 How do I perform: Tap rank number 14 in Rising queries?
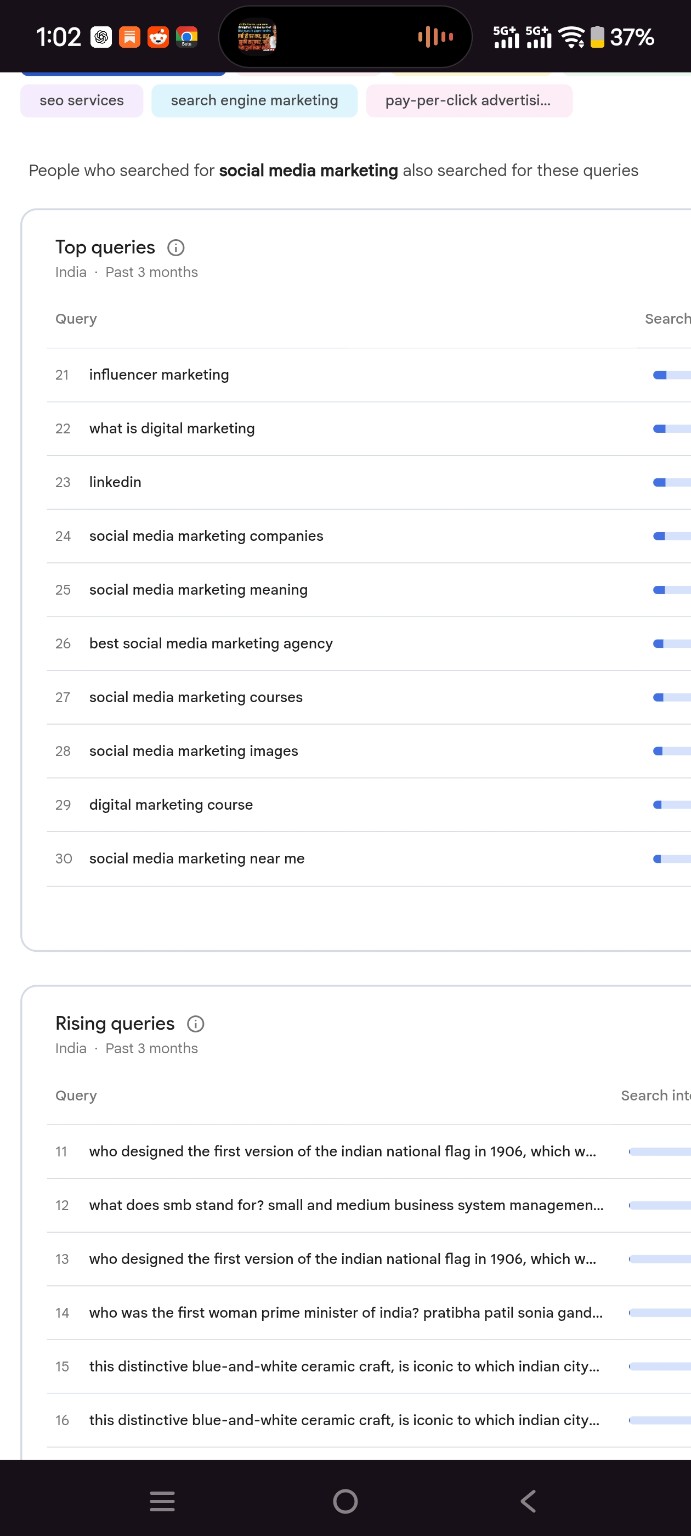click(62, 1313)
